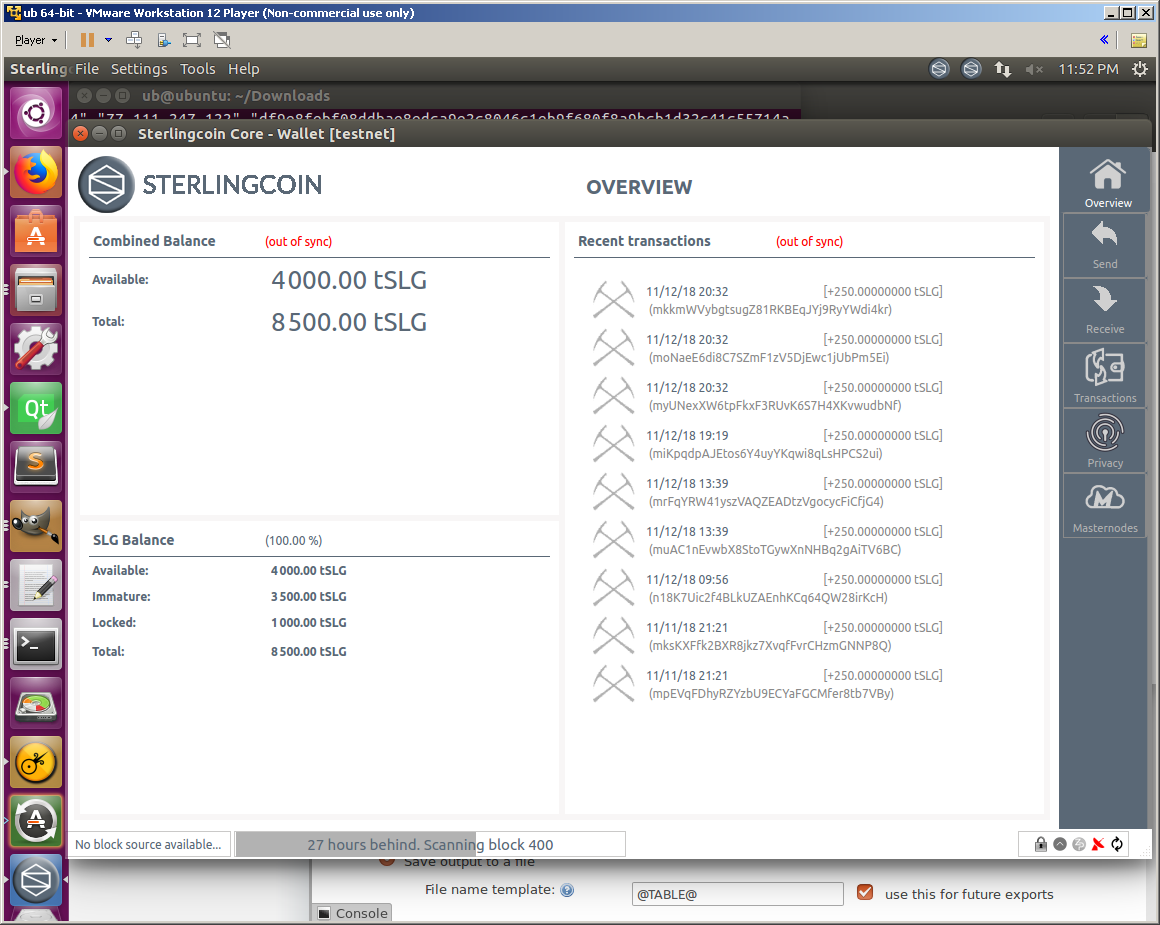The width and height of the screenshot is (1160, 925).
Task: Select transaction mksKXFfk2BXR8jkz7XvqfFvrCHzmGNNP8Q
Action: tap(767, 637)
